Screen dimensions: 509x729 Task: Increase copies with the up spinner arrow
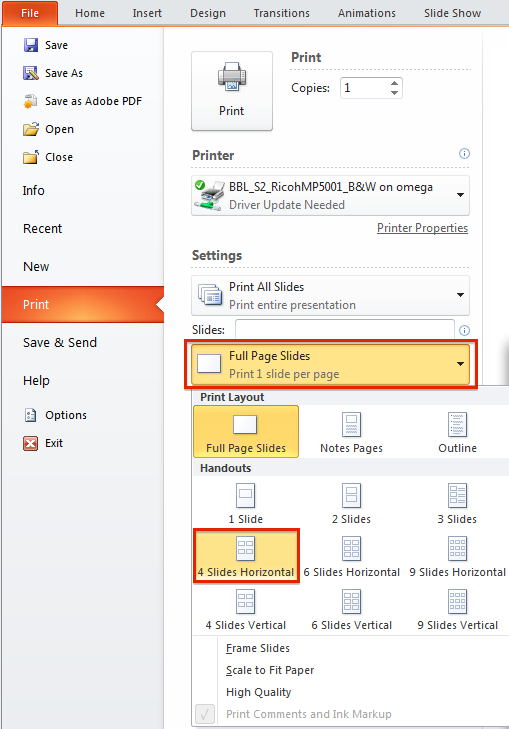[x=394, y=83]
